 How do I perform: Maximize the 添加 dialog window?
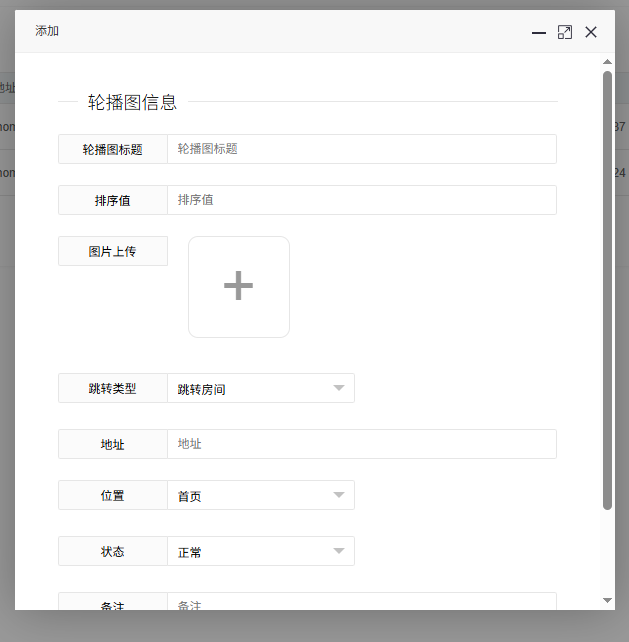point(565,32)
